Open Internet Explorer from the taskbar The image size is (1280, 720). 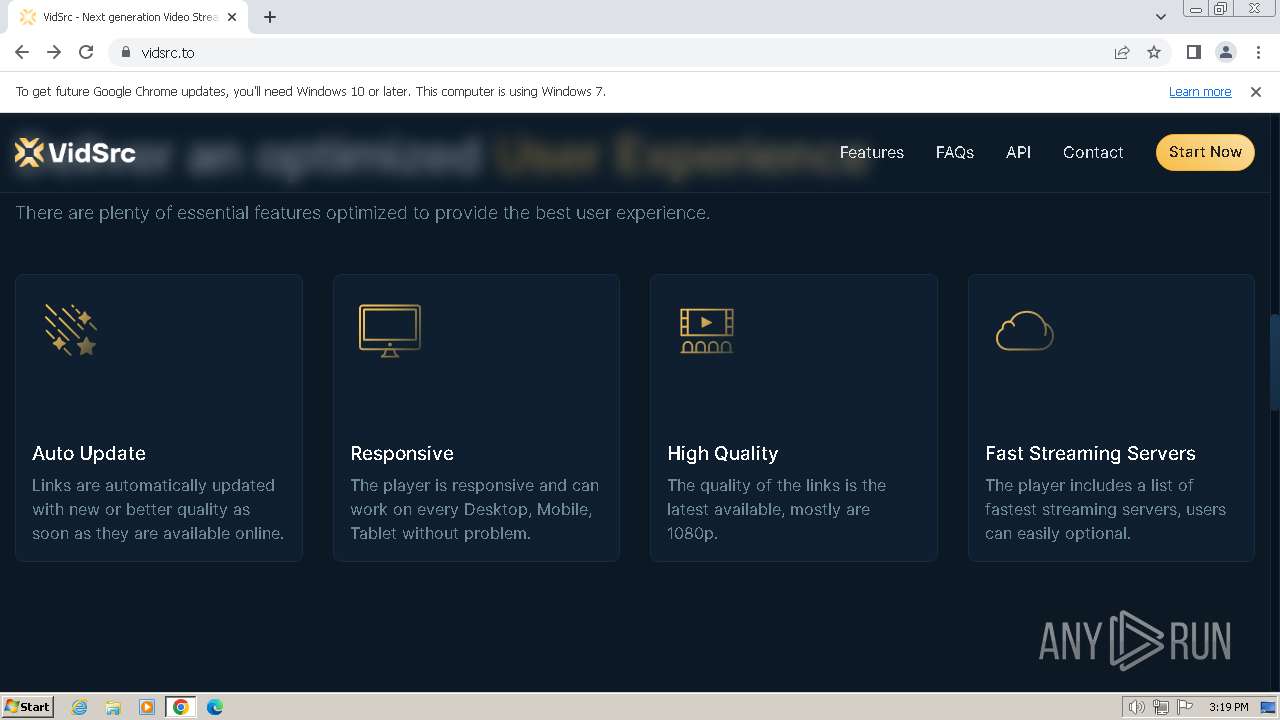point(80,707)
